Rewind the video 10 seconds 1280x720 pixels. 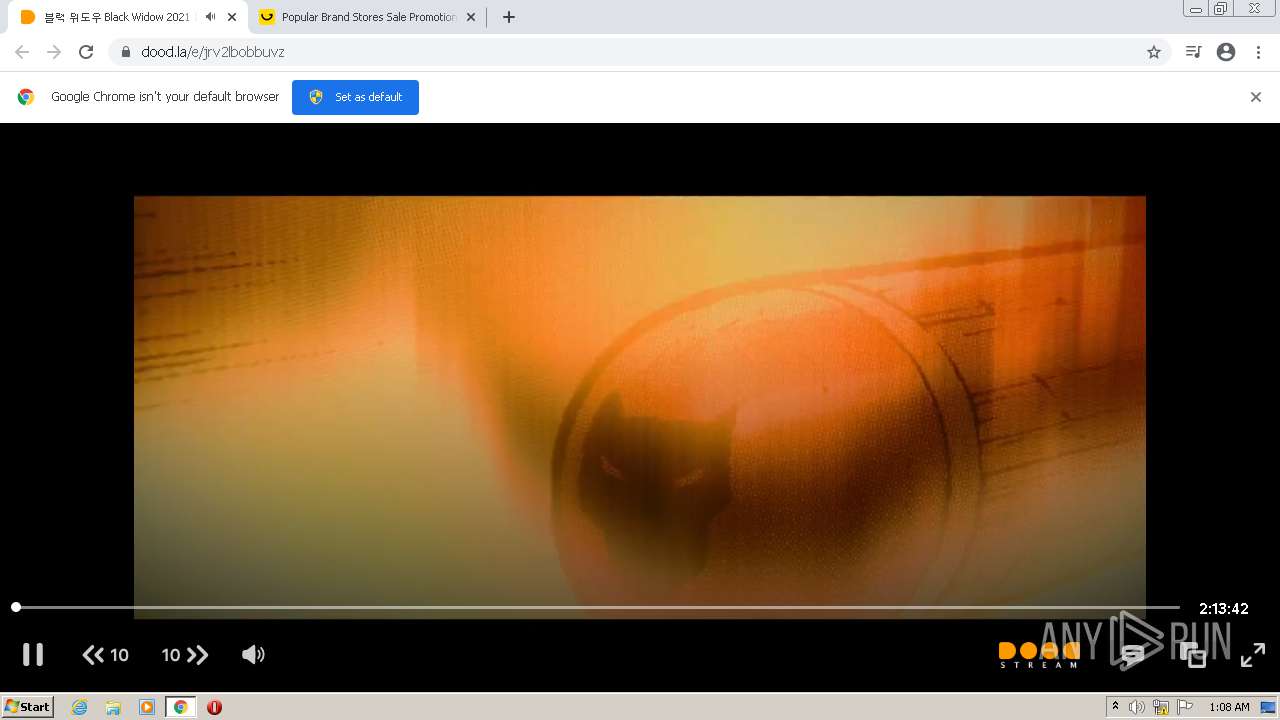106,655
